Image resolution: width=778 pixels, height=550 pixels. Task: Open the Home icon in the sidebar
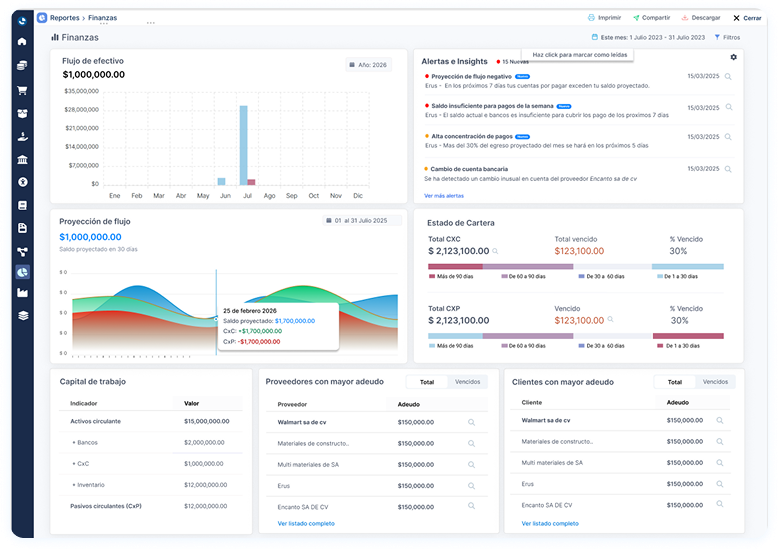[22, 42]
